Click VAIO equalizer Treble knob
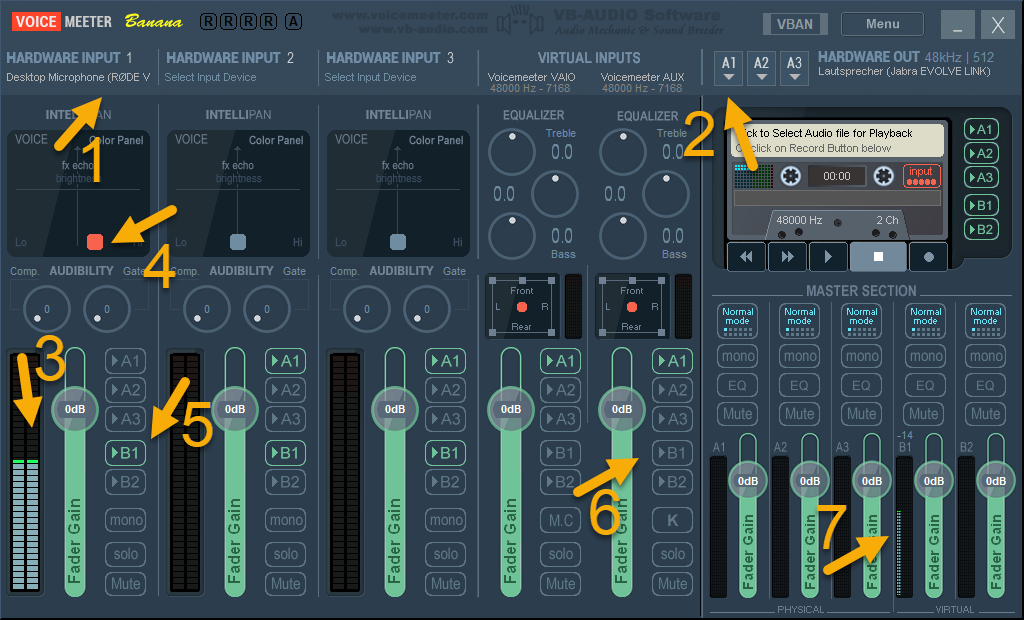The height and width of the screenshot is (620, 1024). [x=511, y=152]
